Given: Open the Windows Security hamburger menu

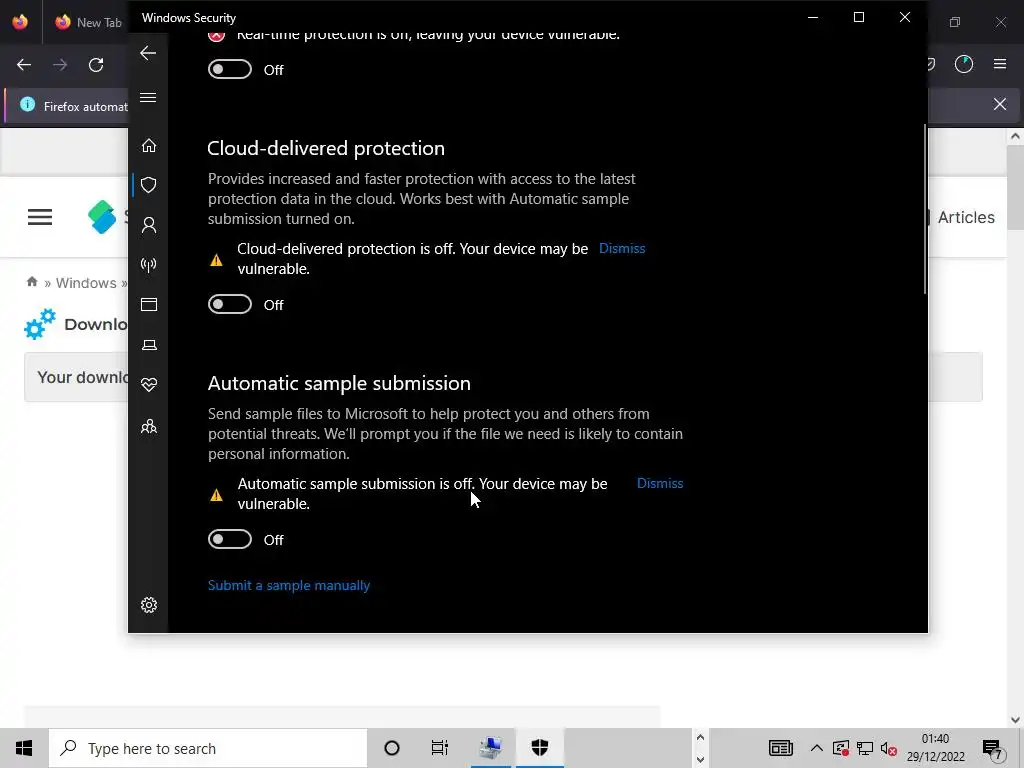Looking at the screenshot, I should click(148, 97).
